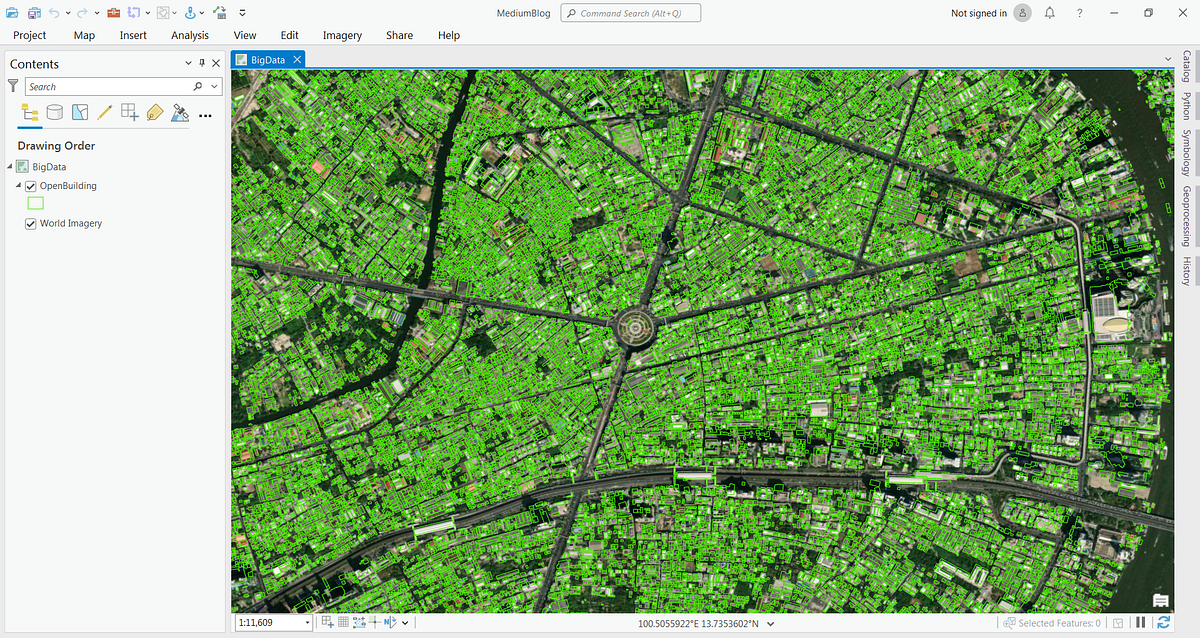
Task: Click the Contents filter funnel icon
Action: point(13,86)
